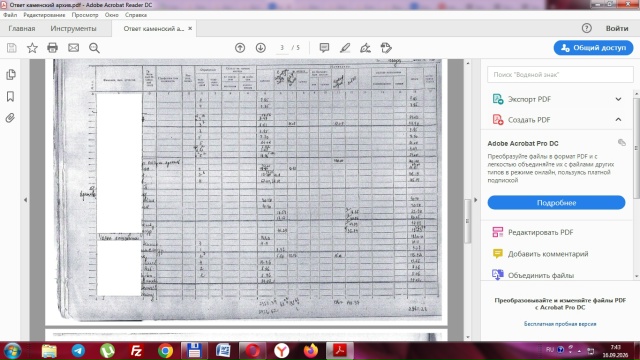Open the Редактирование menu
640x360 pixels.
44,15
